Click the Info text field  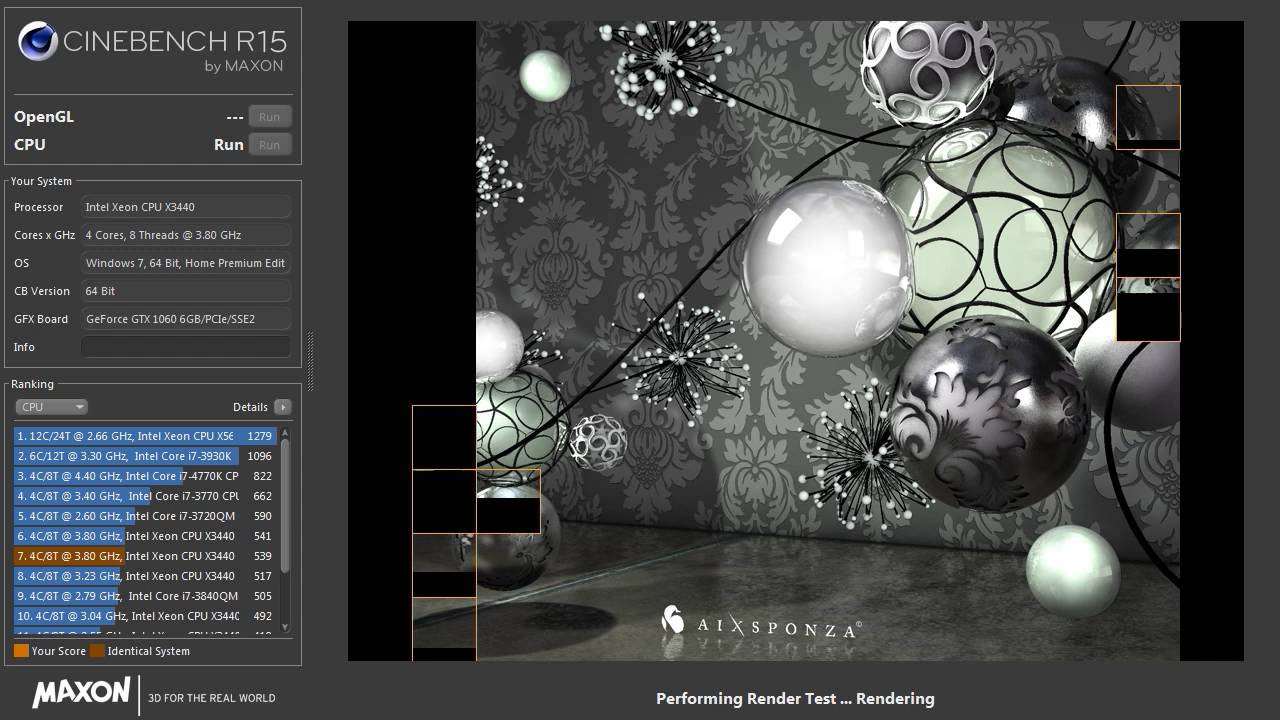click(x=186, y=347)
